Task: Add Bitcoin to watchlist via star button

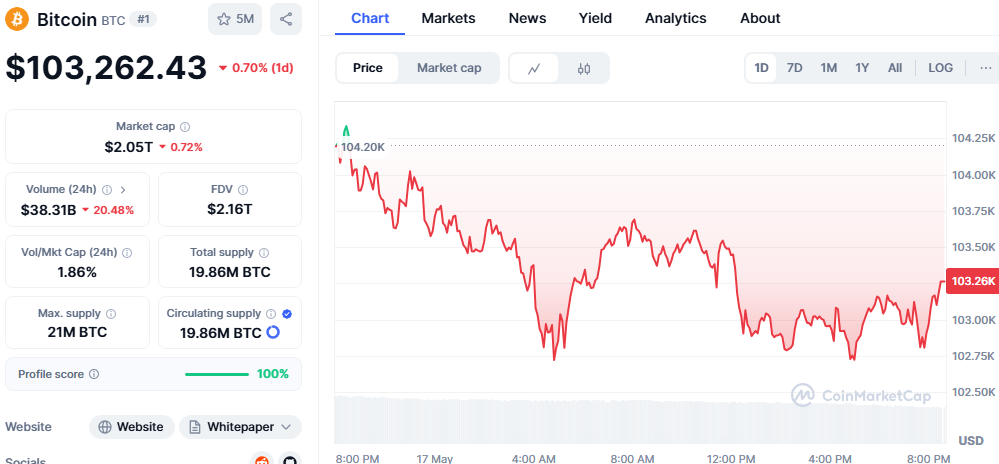Action: tap(235, 19)
